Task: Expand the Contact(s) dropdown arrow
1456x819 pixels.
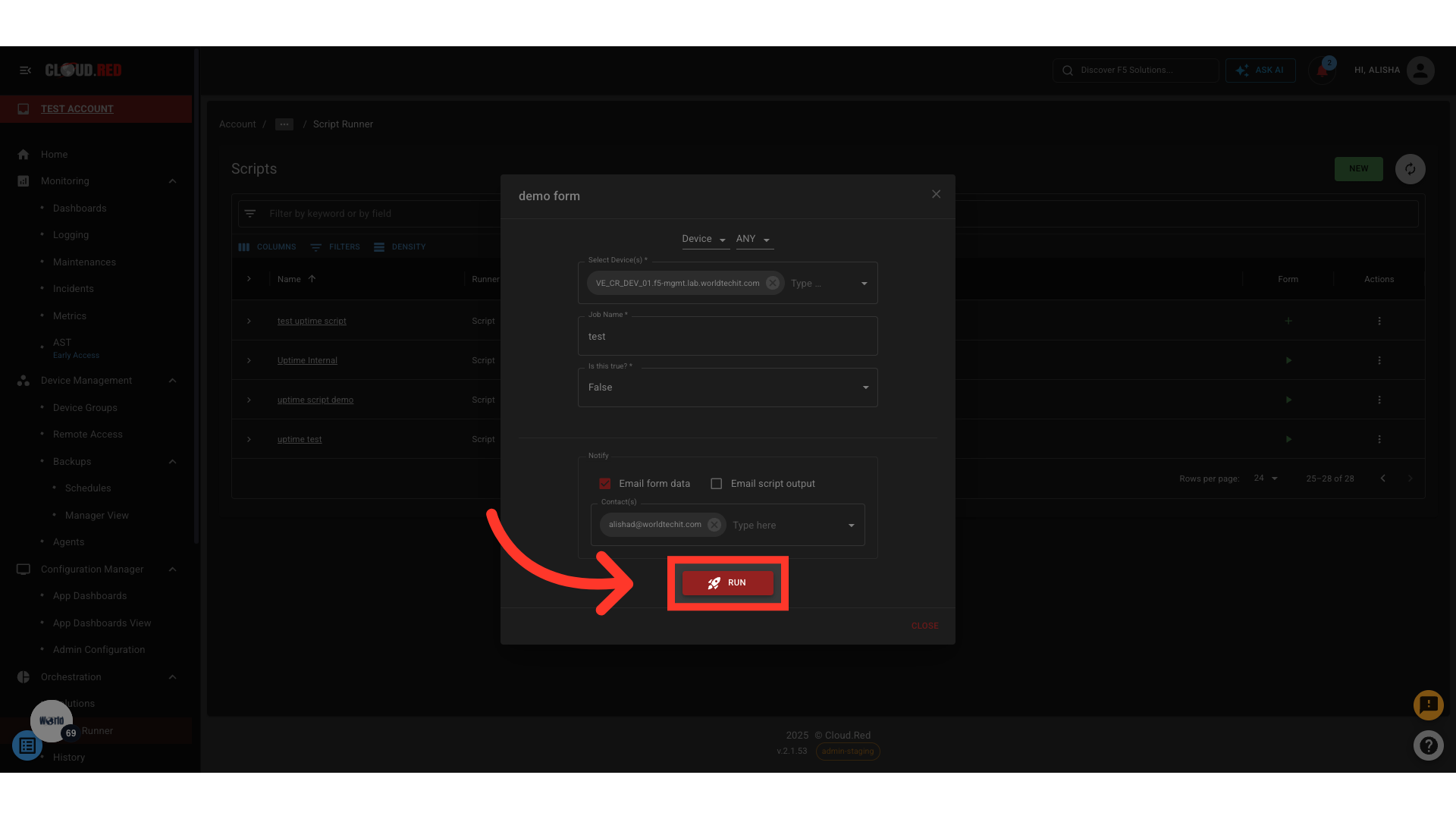Action: (x=851, y=526)
